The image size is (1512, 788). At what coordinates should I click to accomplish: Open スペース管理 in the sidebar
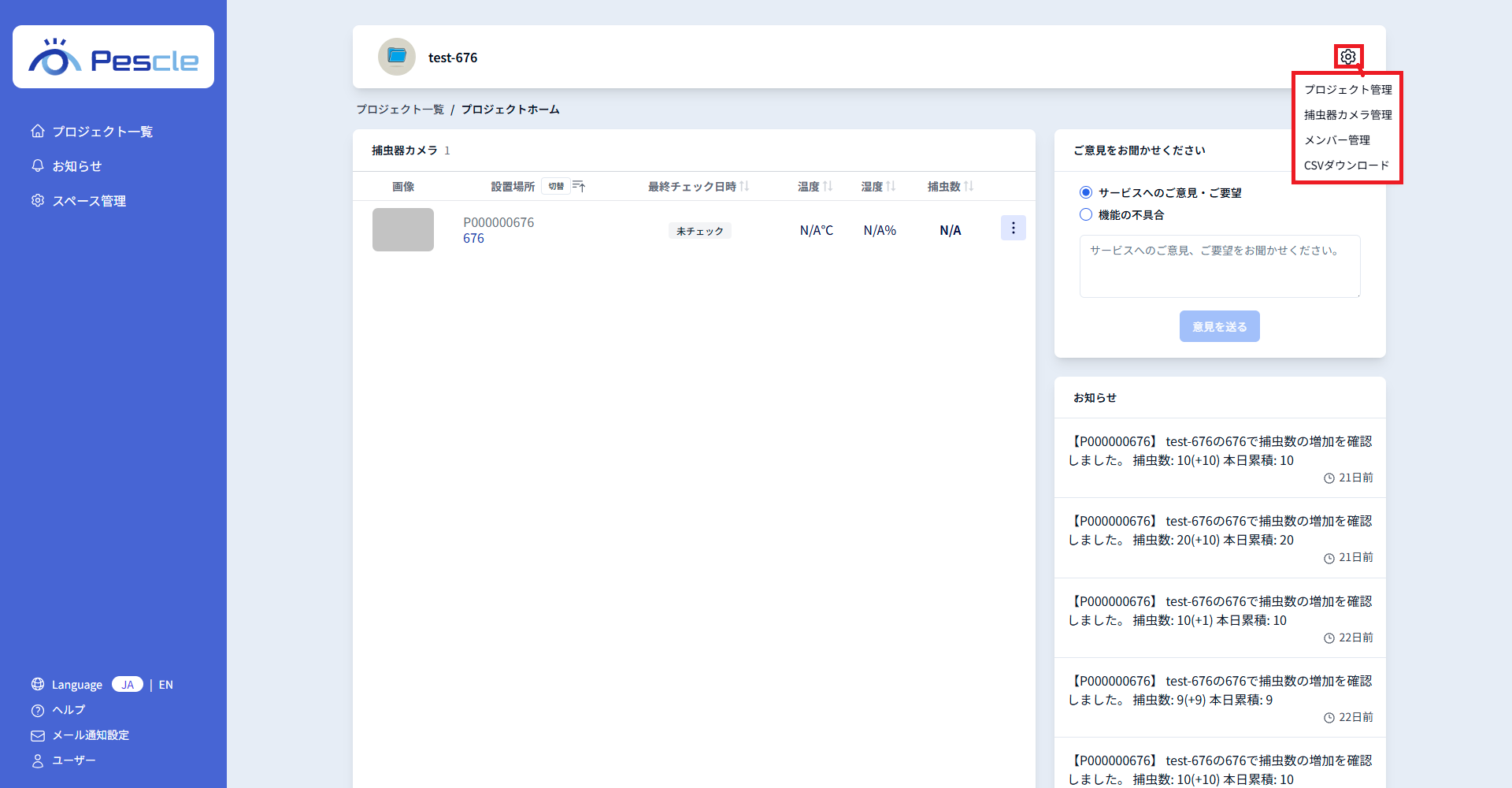pos(88,201)
